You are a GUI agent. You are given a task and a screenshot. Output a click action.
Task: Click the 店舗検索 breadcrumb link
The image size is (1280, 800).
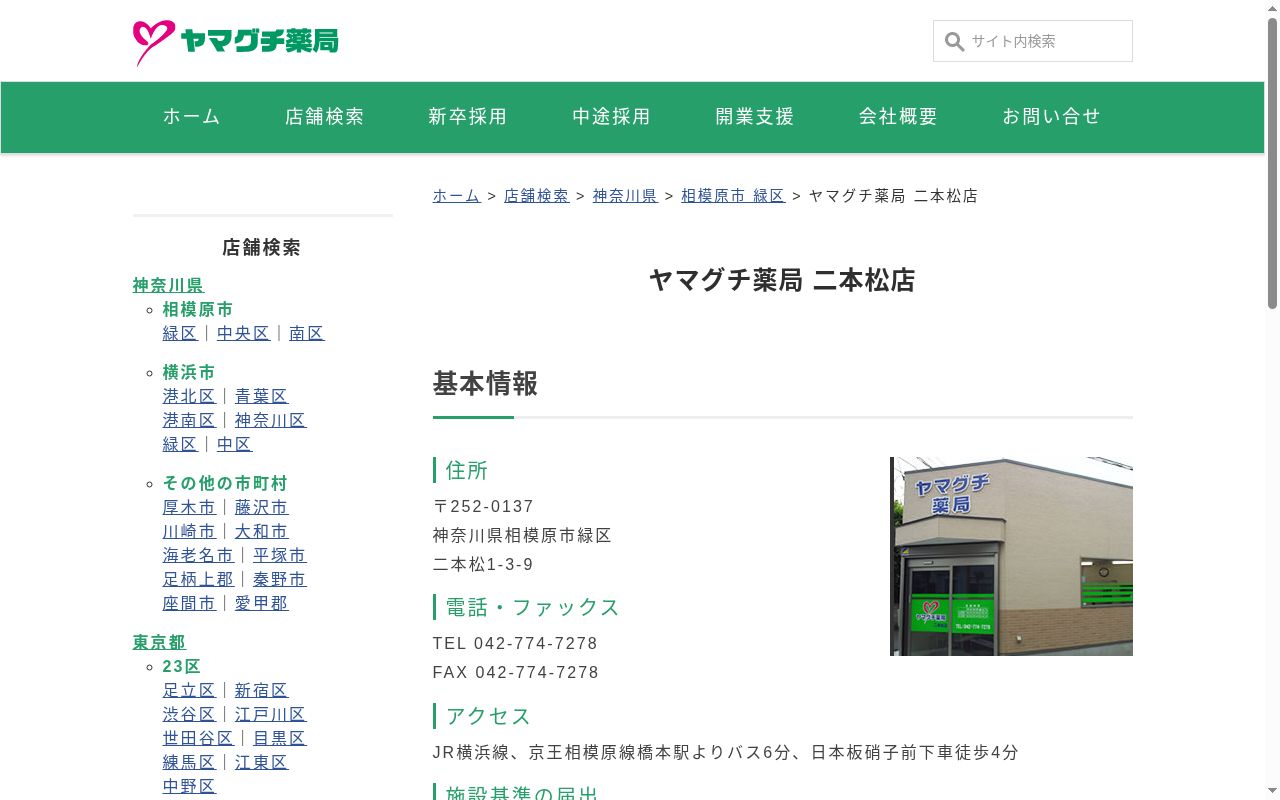(x=537, y=196)
